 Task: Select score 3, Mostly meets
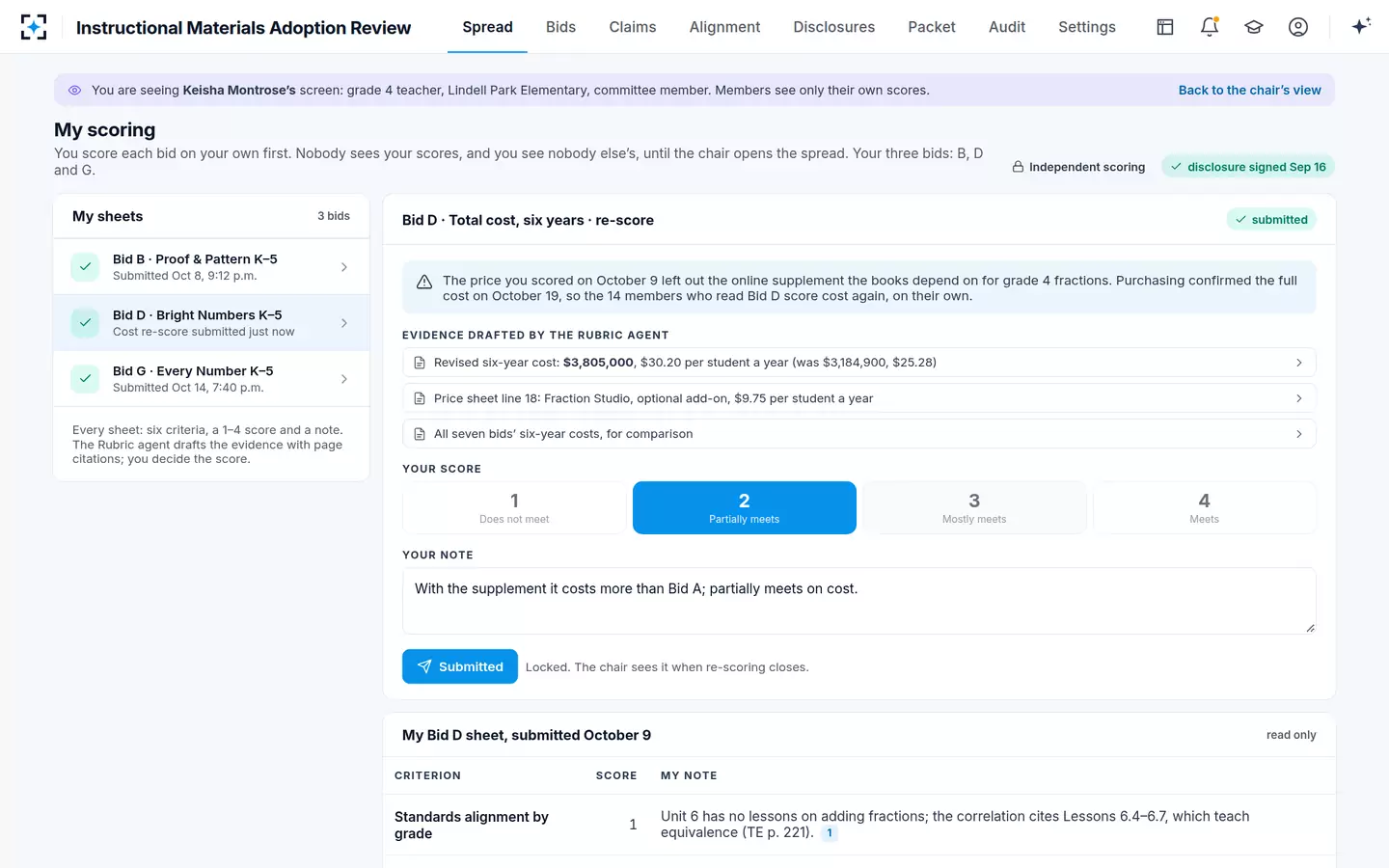974,507
